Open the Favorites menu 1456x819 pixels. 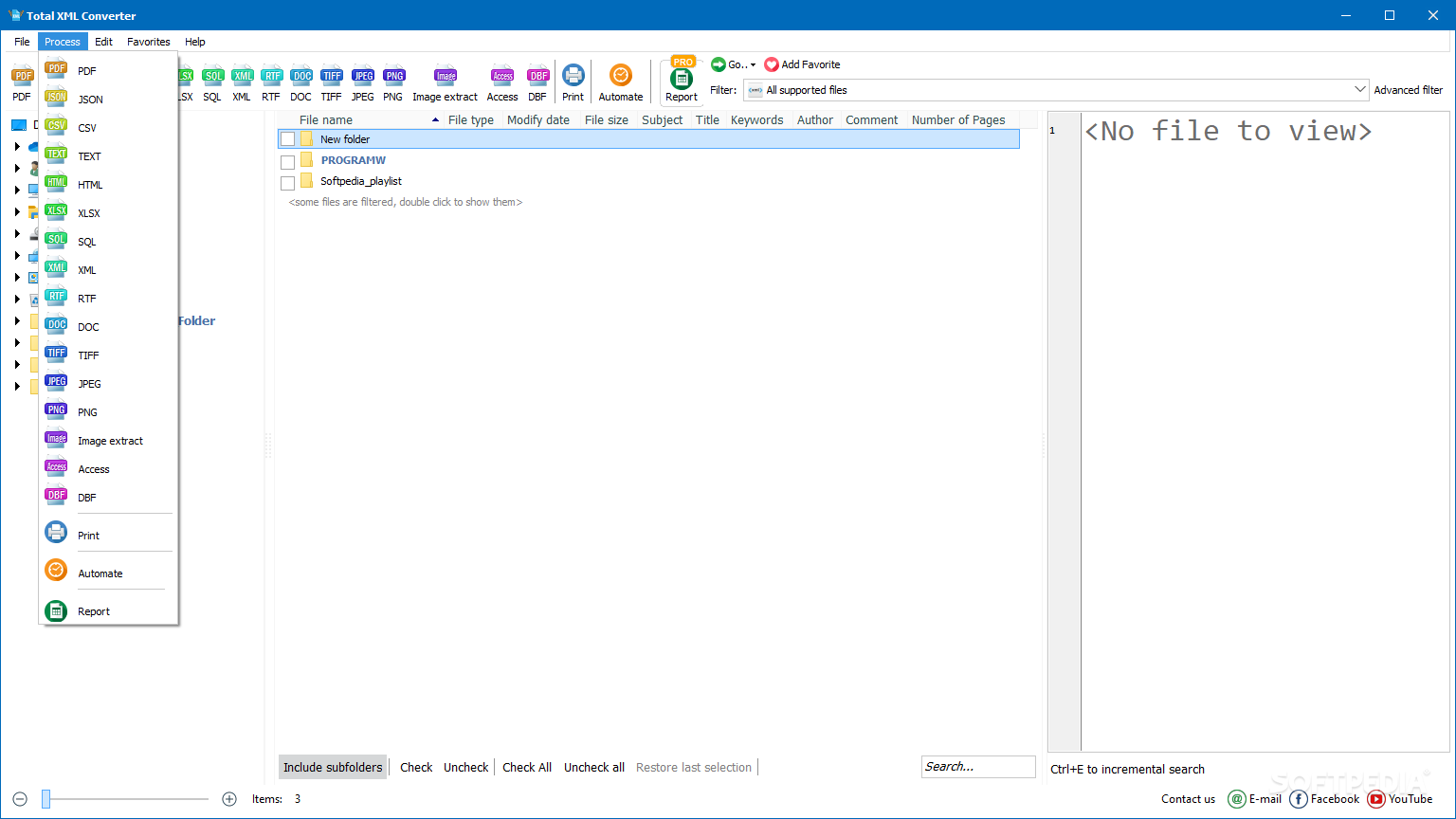pos(148,42)
